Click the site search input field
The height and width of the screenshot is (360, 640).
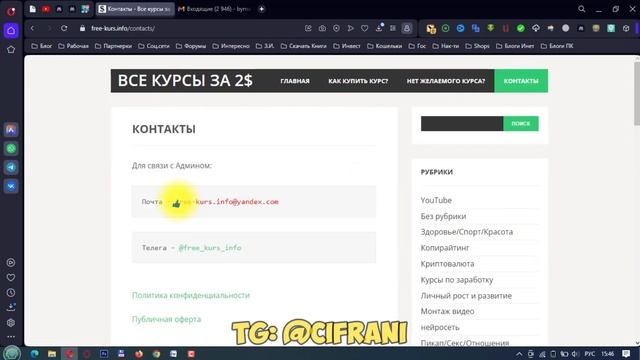point(462,124)
